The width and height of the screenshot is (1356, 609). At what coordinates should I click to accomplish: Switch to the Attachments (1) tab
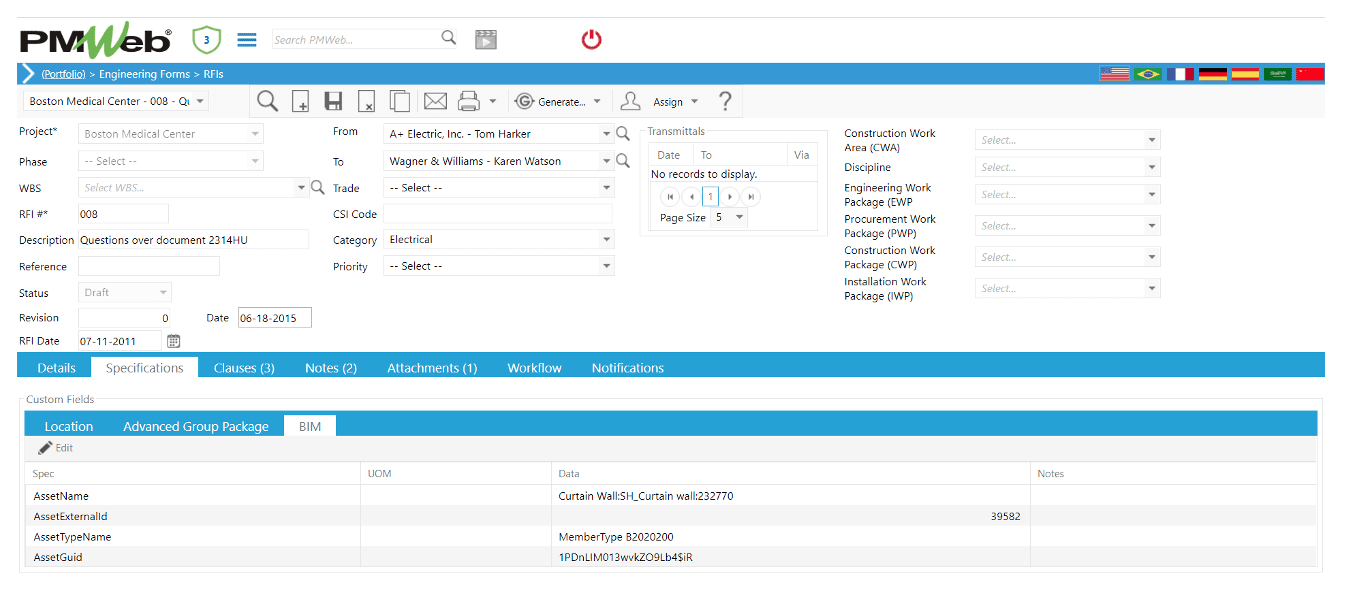(x=431, y=367)
